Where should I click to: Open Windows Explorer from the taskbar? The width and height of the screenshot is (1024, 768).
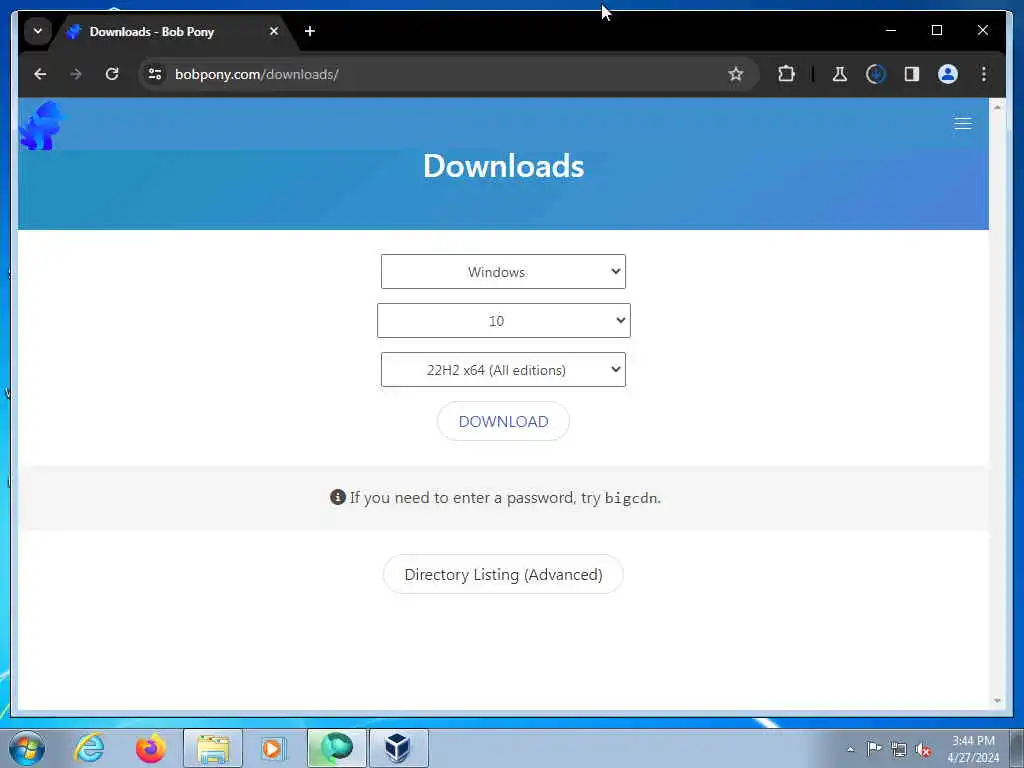click(x=213, y=748)
